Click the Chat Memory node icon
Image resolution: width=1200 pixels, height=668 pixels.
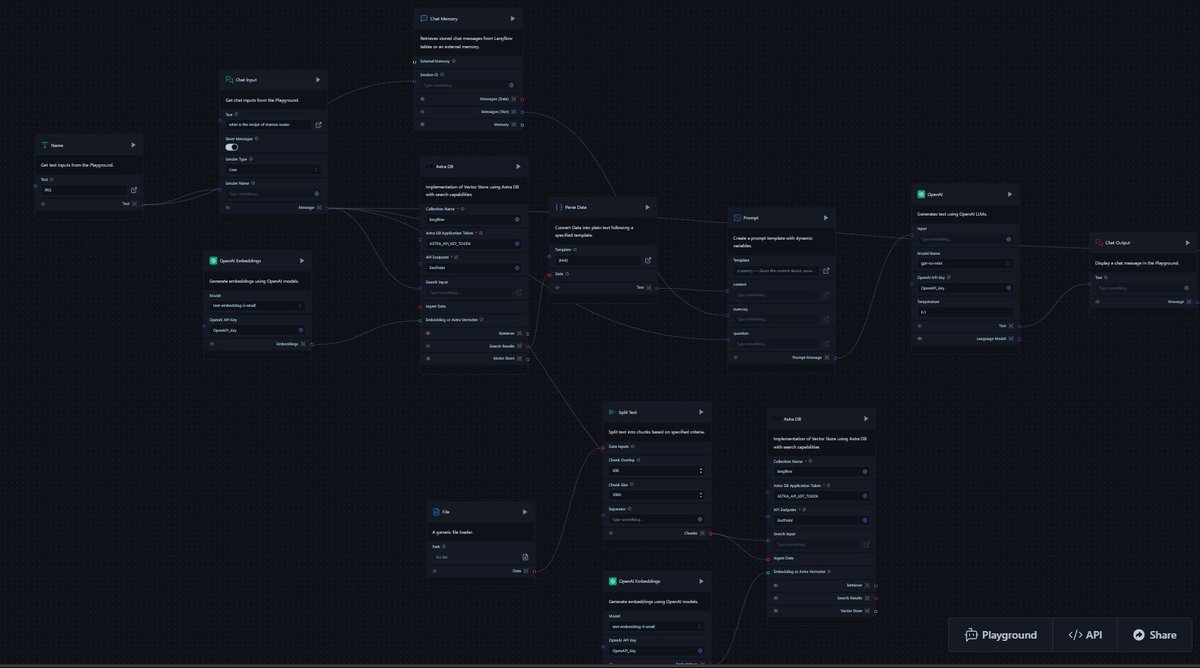[424, 18]
